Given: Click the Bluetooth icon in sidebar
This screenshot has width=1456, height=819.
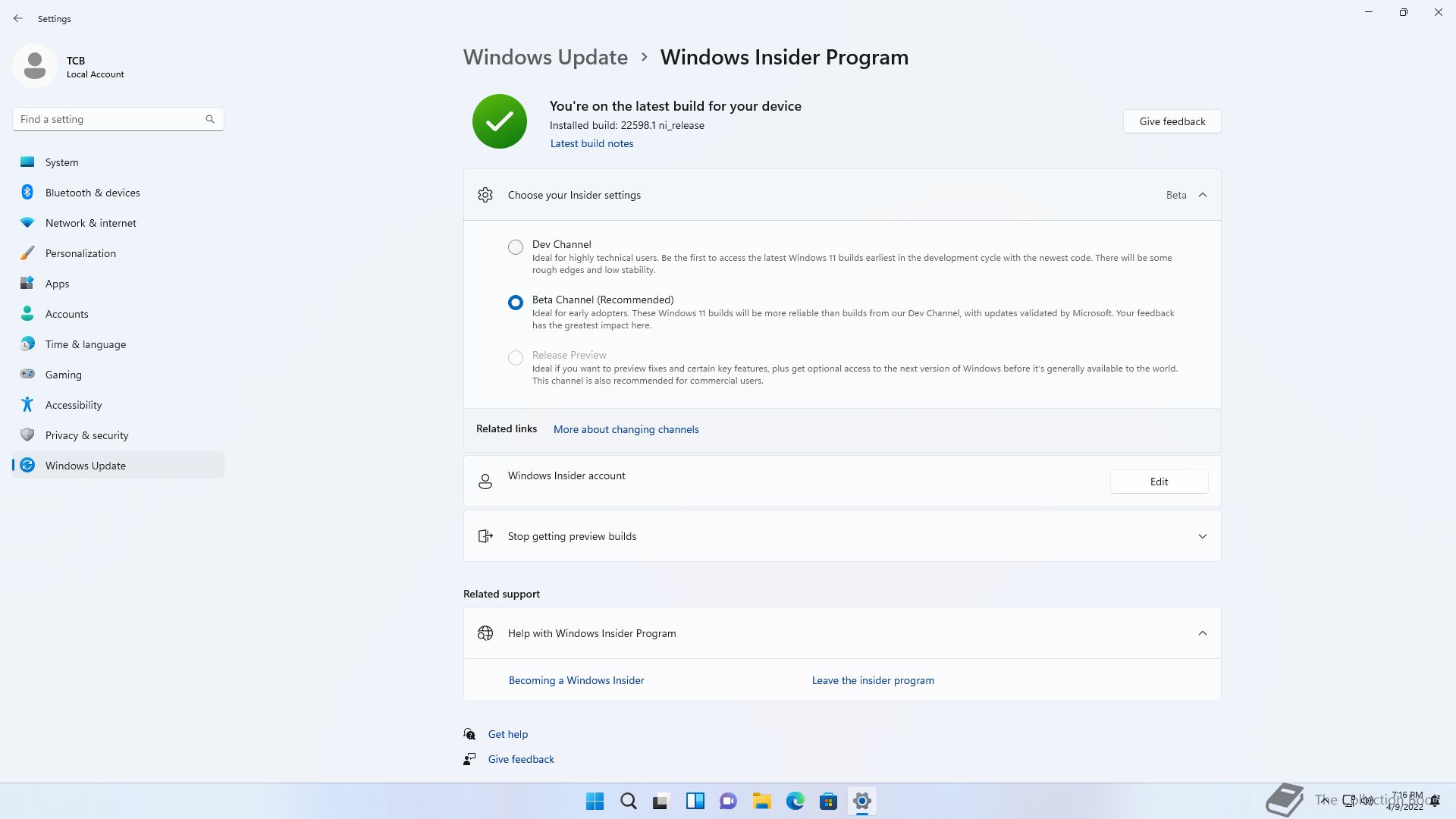Looking at the screenshot, I should [27, 192].
